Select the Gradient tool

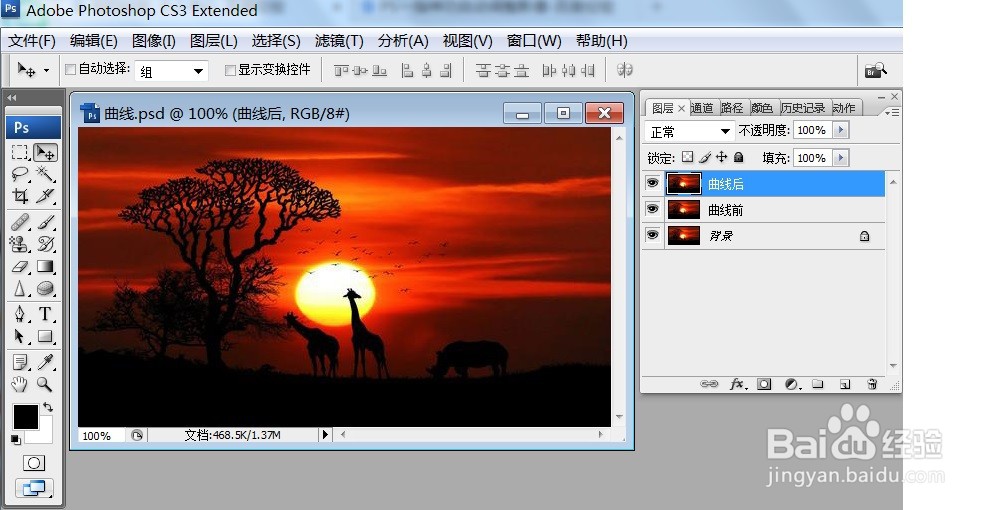(x=45, y=266)
